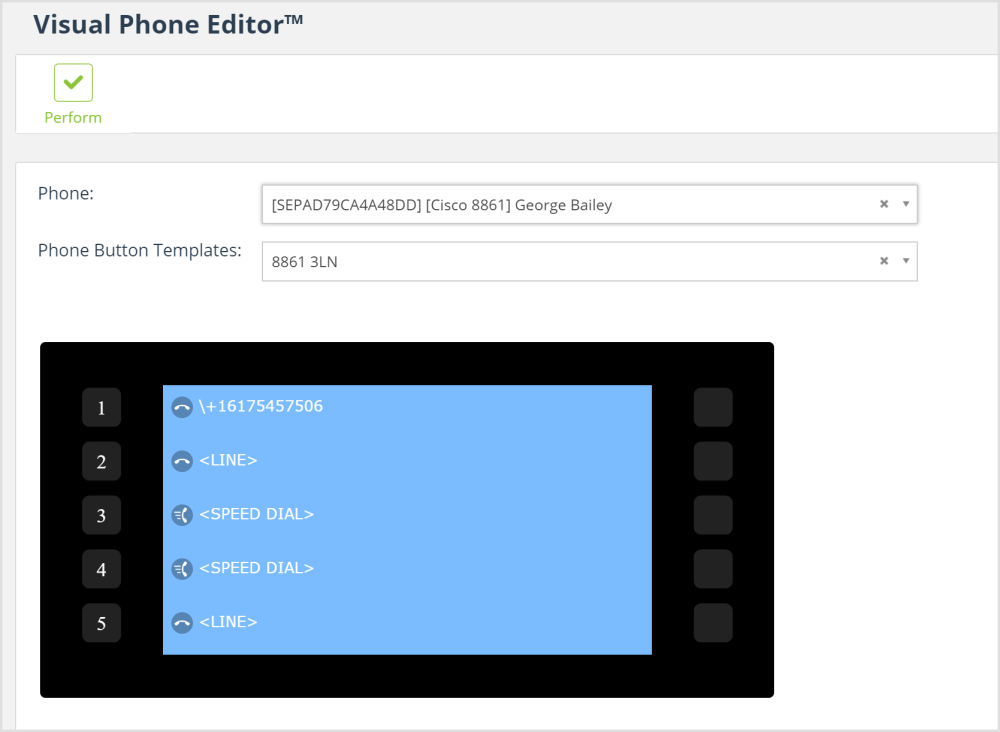The image size is (1000, 732).
Task: Expand the Phone dropdown list
Action: [x=908, y=204]
